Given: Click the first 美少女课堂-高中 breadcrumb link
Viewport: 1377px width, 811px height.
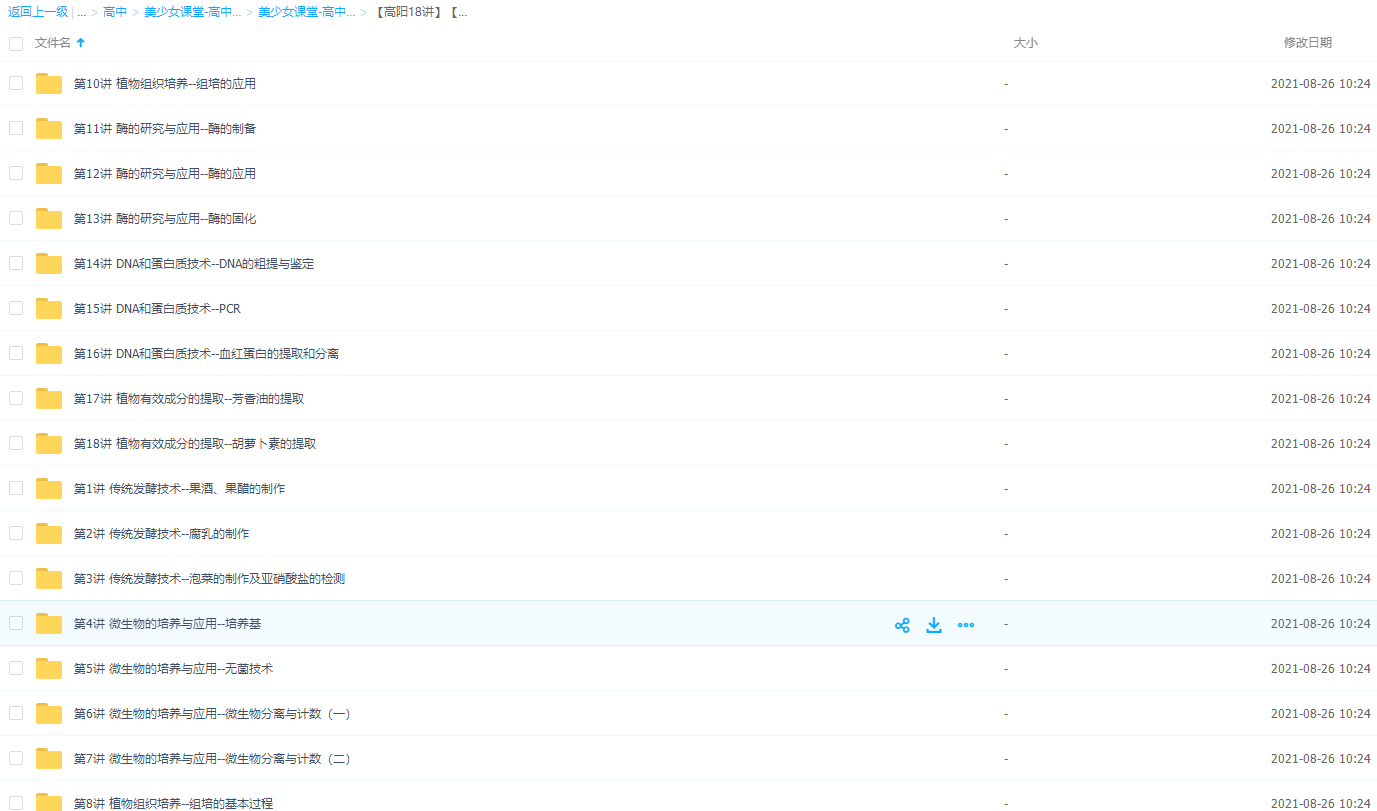Looking at the screenshot, I should pos(192,13).
